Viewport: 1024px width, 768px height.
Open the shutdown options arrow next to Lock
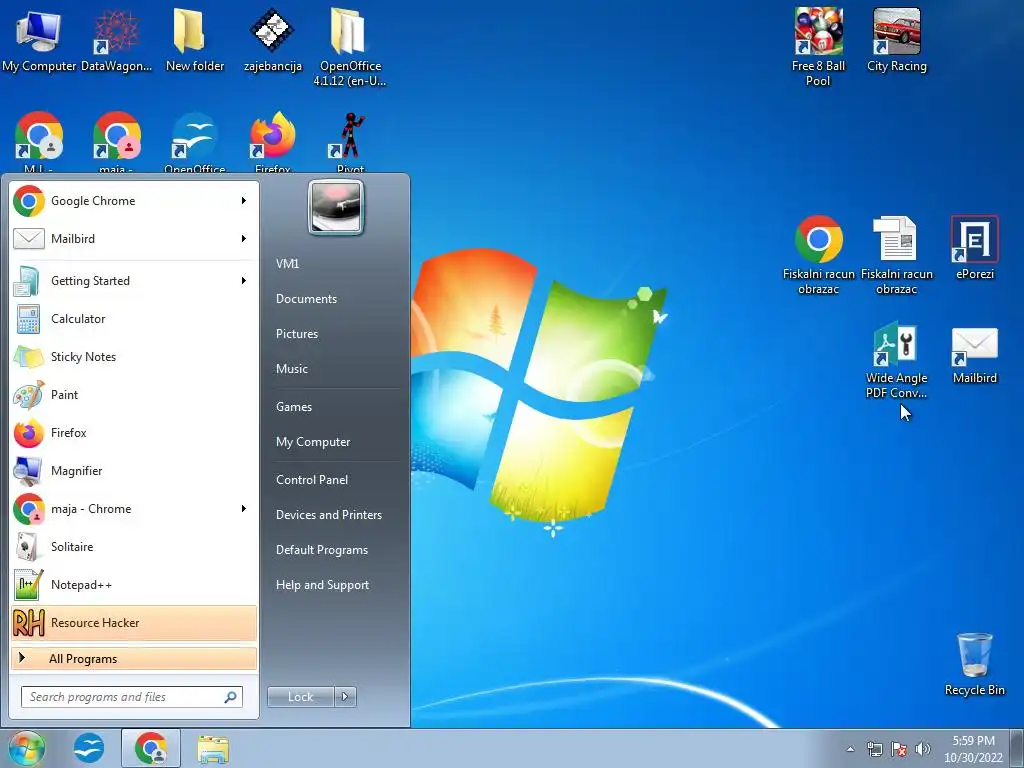point(345,697)
